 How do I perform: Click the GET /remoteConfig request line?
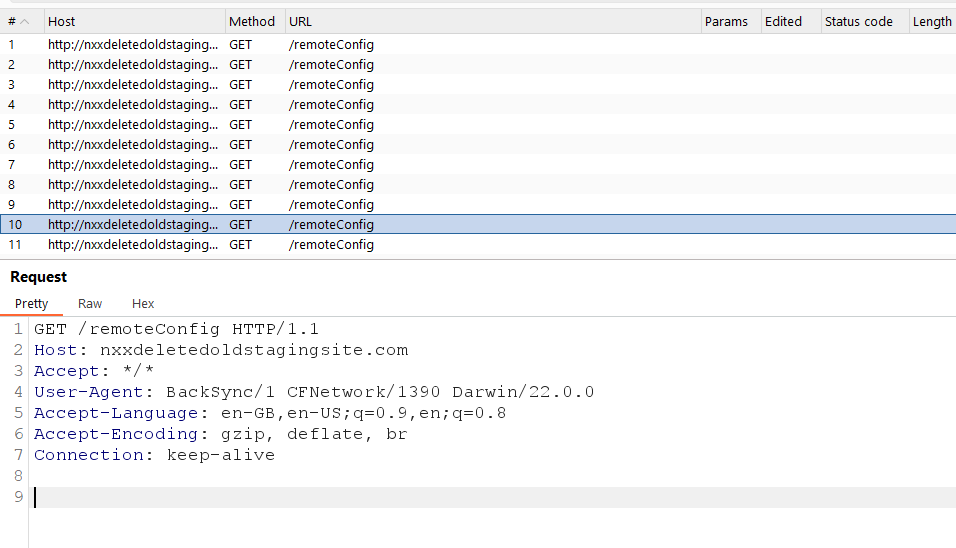[176, 329]
